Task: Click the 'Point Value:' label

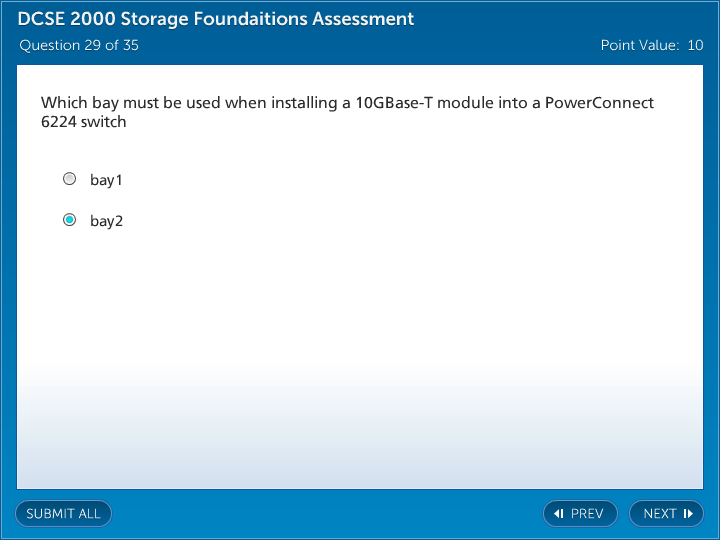Action: pyautogui.click(x=640, y=45)
